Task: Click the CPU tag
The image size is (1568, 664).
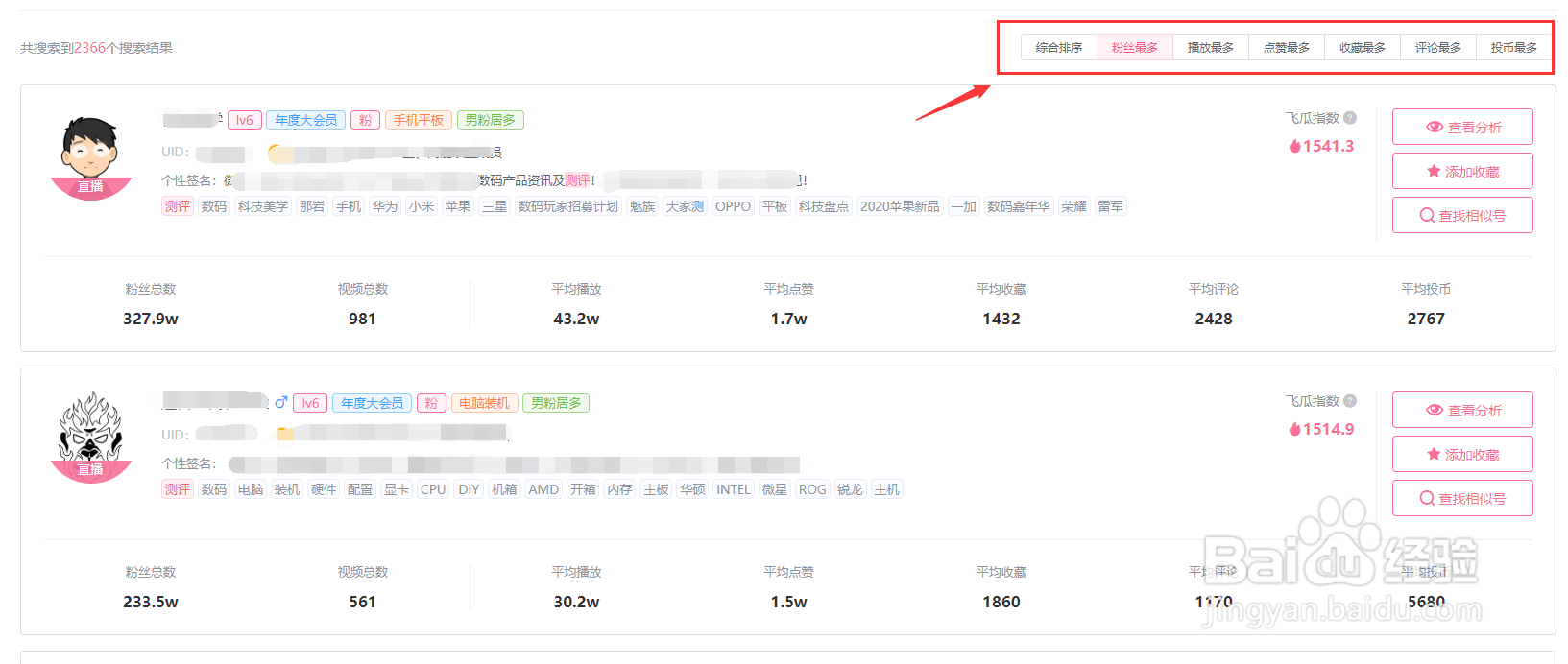Action: click(433, 489)
